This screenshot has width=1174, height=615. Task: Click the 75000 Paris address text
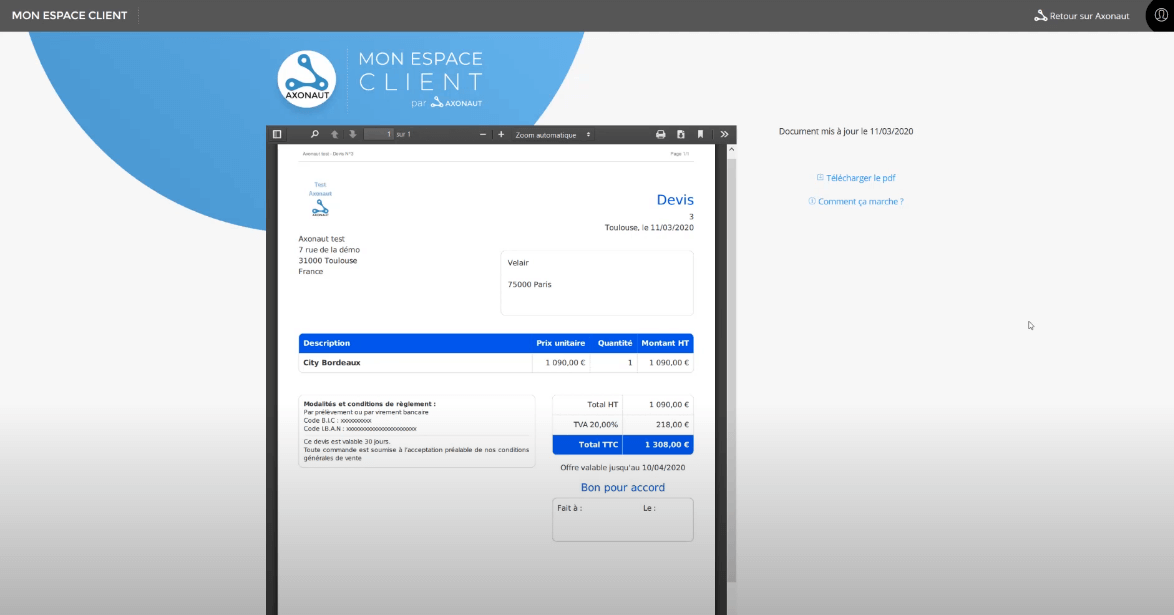click(x=529, y=285)
